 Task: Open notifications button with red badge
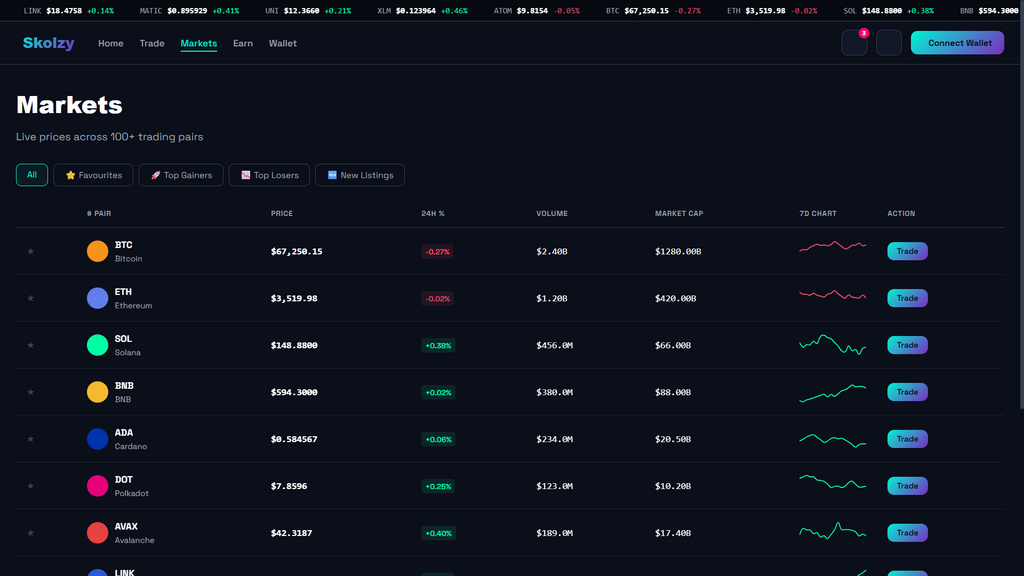pos(854,43)
